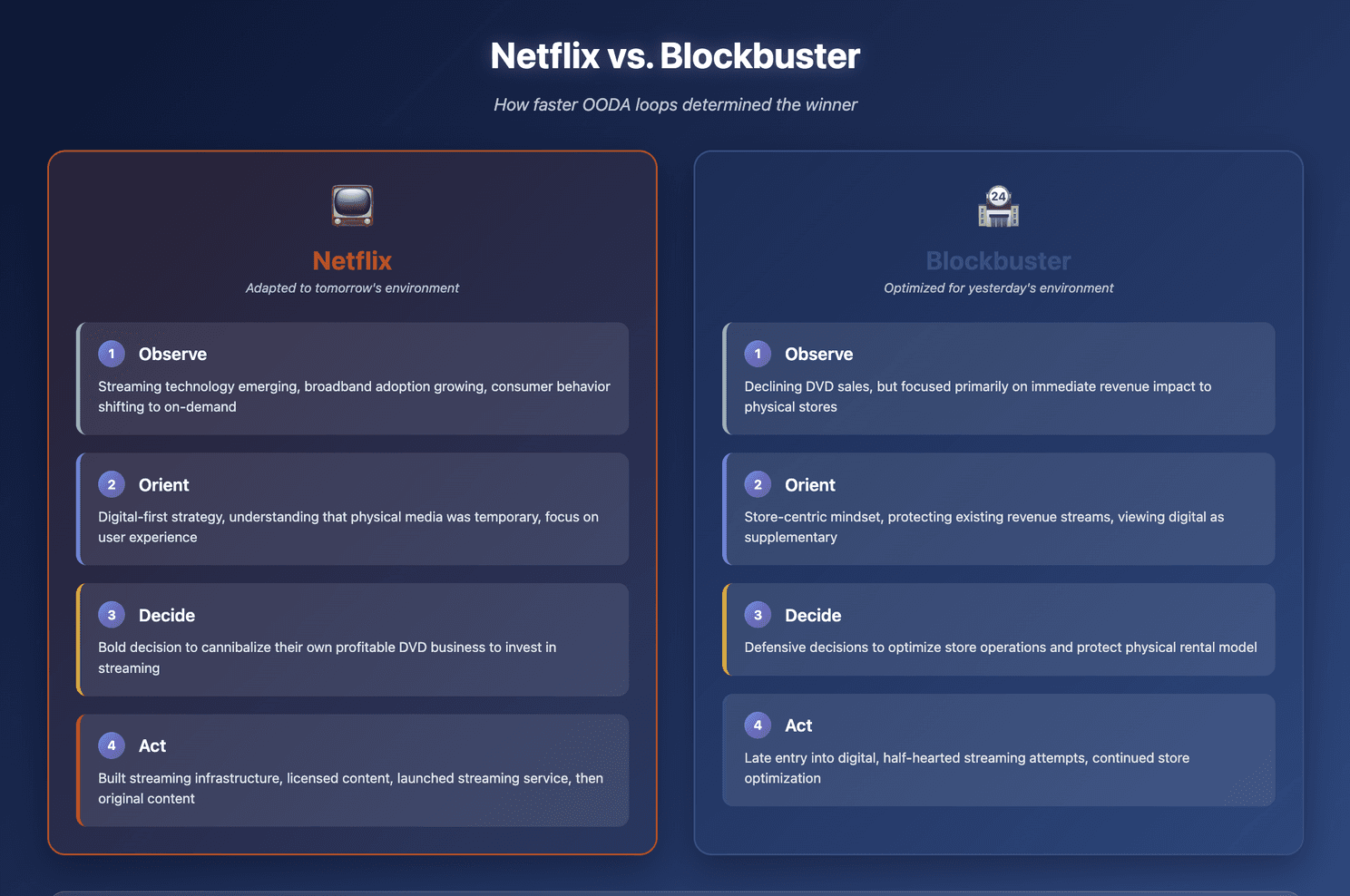Click the number 1 badge in Blockbuster Observe
Viewport: 1350px width, 896px height.
pos(758,354)
